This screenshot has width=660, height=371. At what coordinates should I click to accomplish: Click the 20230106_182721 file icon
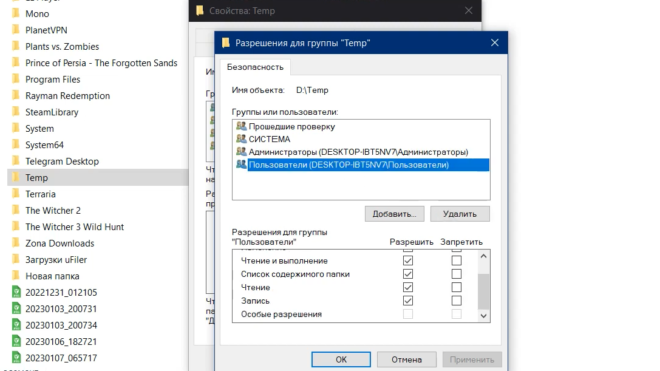tap(16, 342)
